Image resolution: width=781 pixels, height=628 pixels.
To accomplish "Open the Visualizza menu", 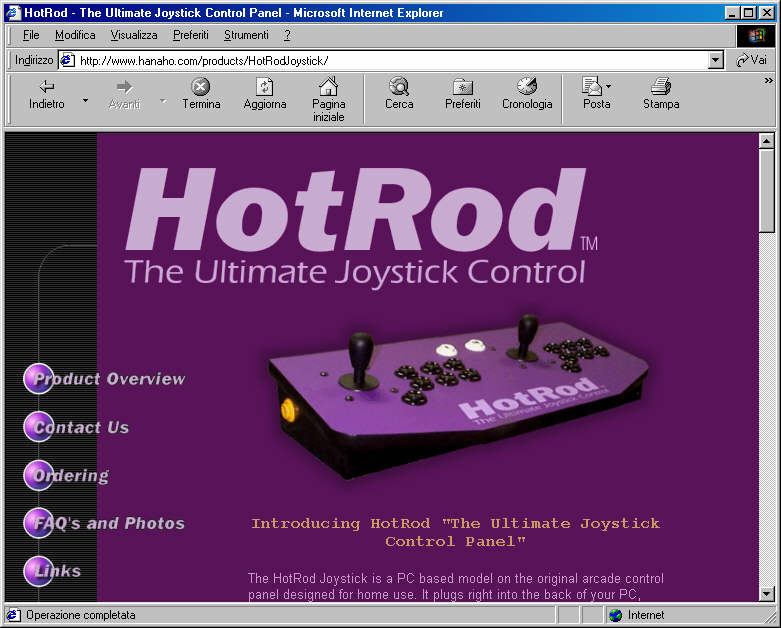I will (134, 35).
